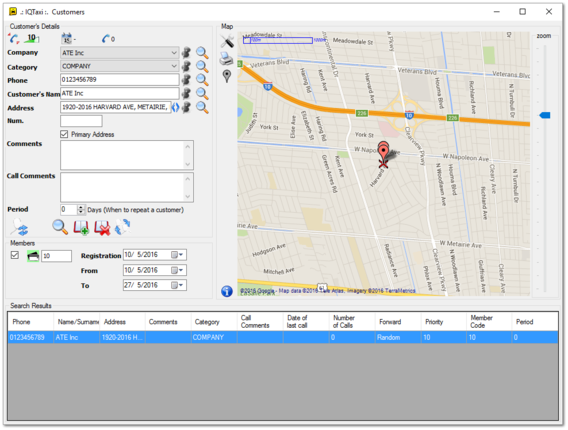
Task: Click the member code input field
Action: point(57,256)
